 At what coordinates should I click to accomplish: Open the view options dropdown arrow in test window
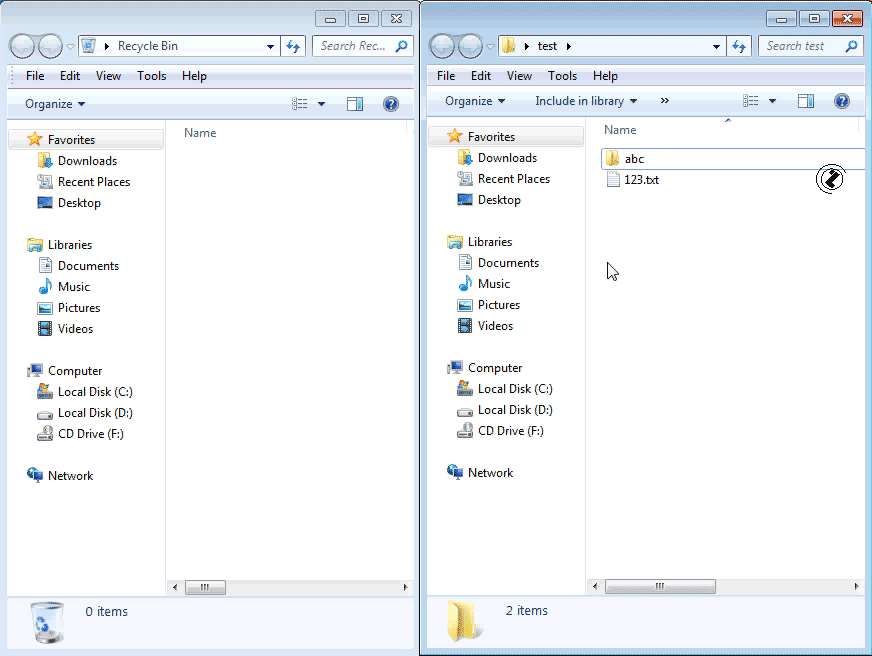(x=772, y=101)
